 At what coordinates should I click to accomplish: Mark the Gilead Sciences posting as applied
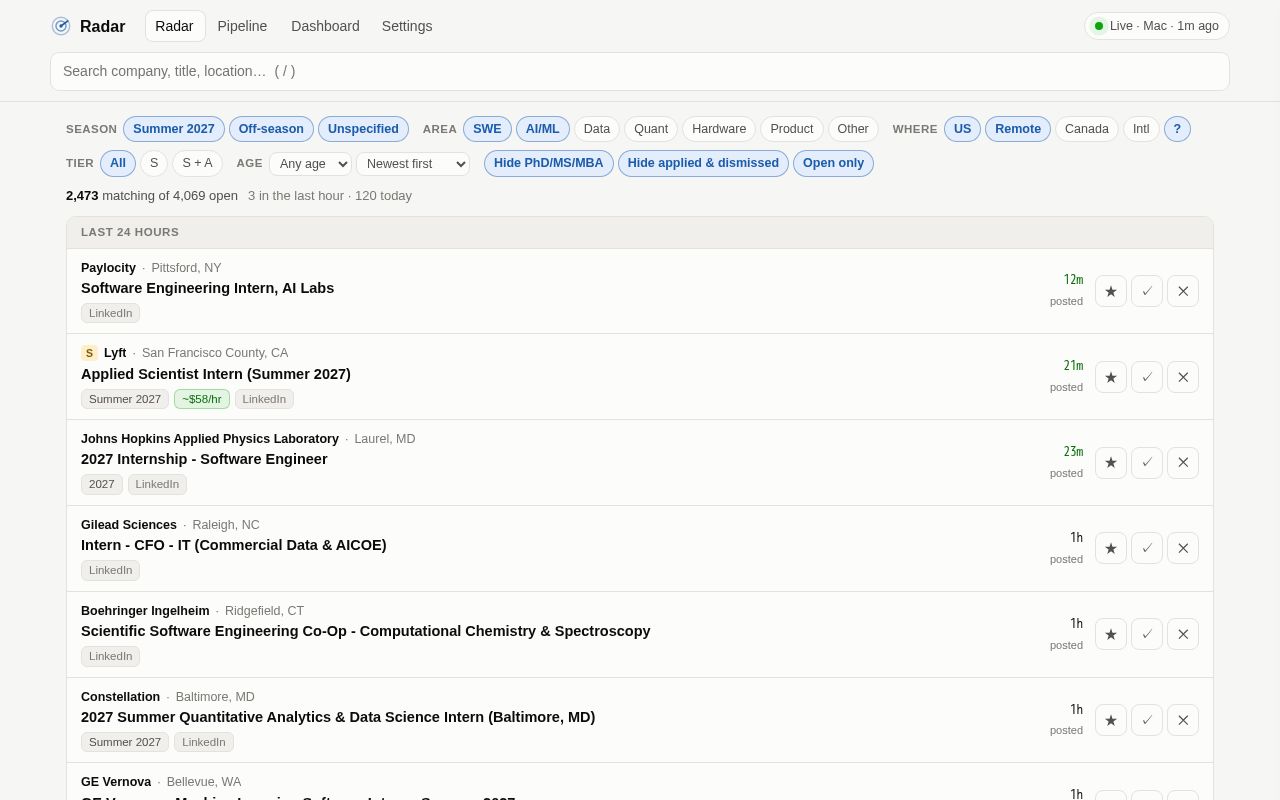[1147, 548]
